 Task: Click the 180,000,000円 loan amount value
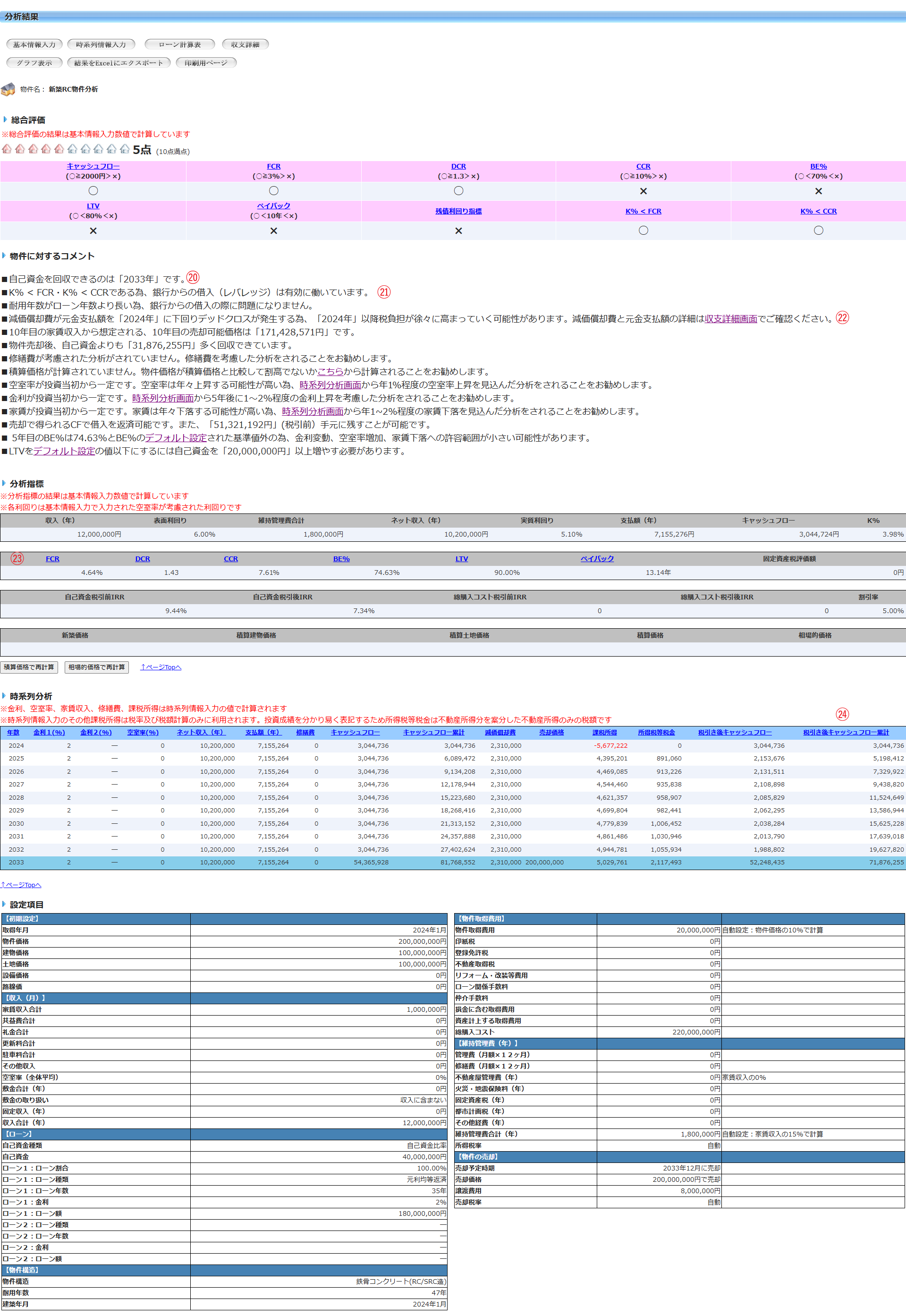click(x=423, y=1213)
